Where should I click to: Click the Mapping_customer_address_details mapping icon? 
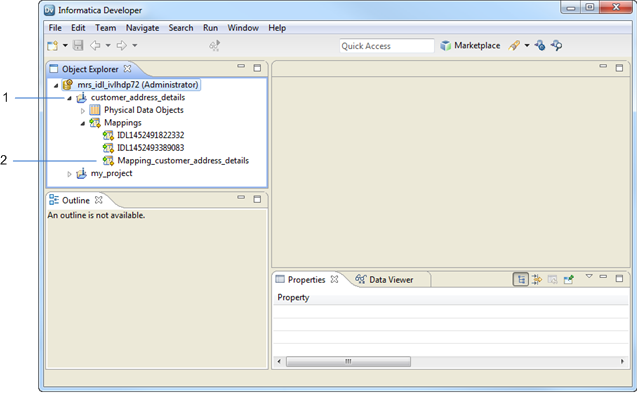click(x=108, y=161)
